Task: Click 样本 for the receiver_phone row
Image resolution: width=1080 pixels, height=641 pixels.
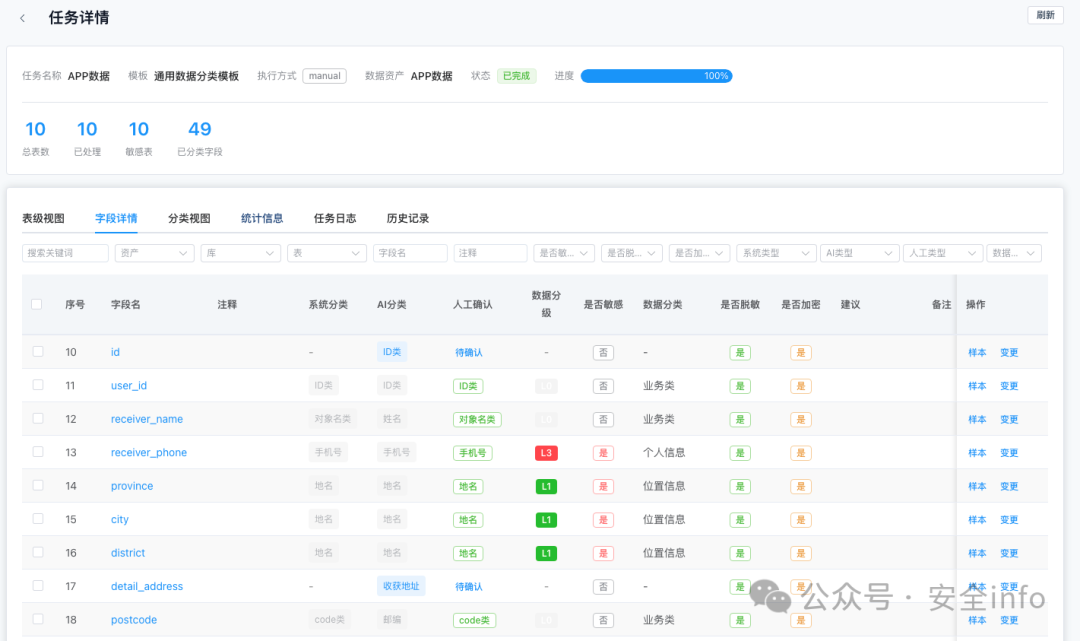Action: [x=977, y=453]
